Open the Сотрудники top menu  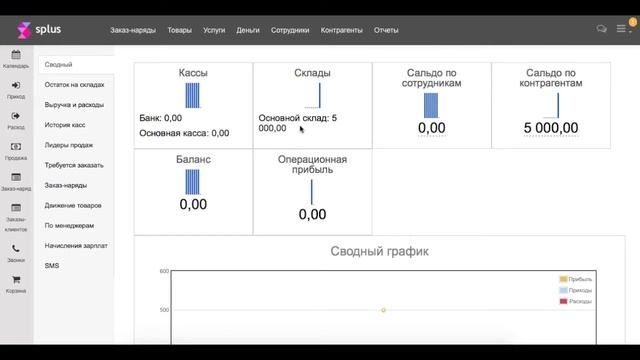[x=290, y=30]
